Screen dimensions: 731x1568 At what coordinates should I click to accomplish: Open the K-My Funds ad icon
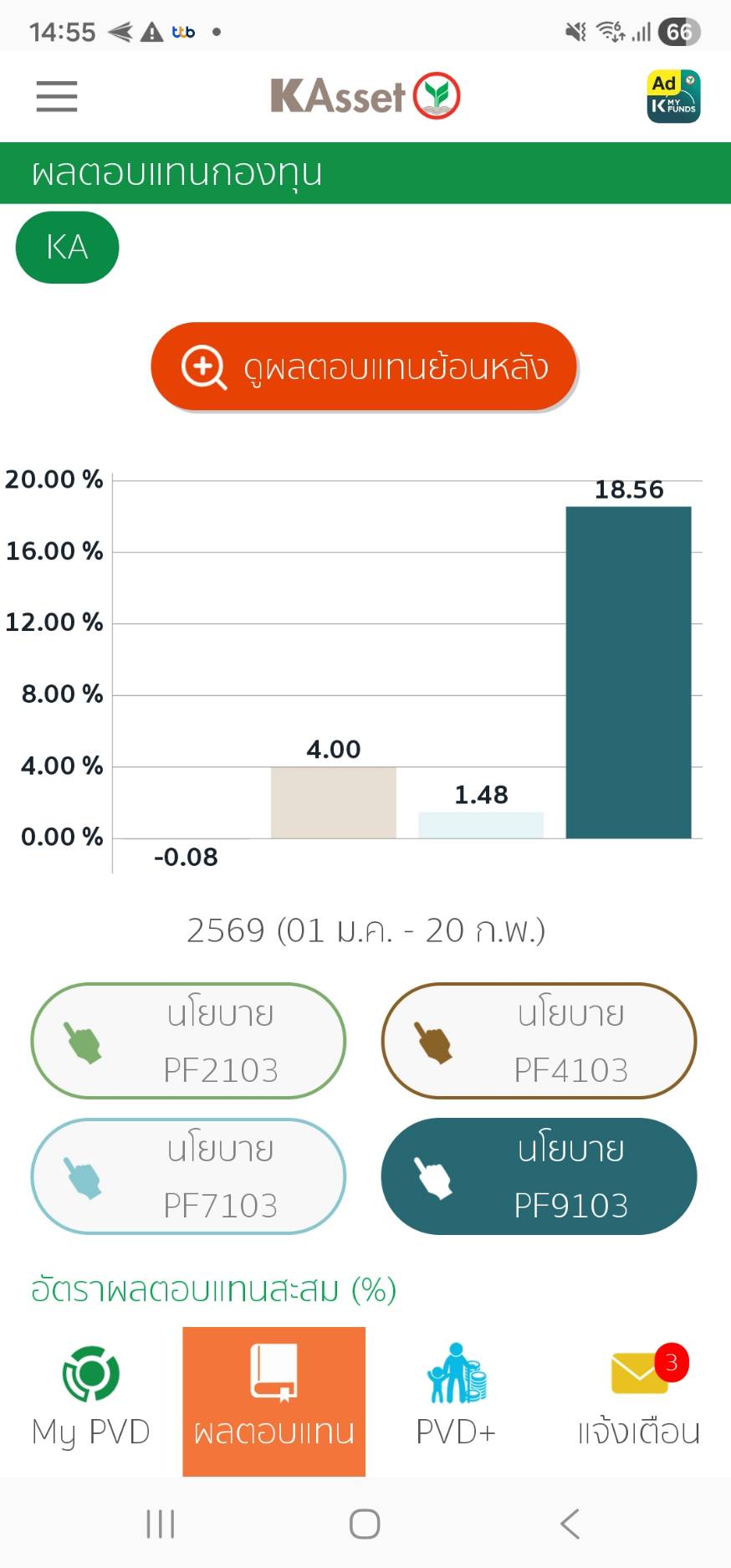(x=673, y=96)
